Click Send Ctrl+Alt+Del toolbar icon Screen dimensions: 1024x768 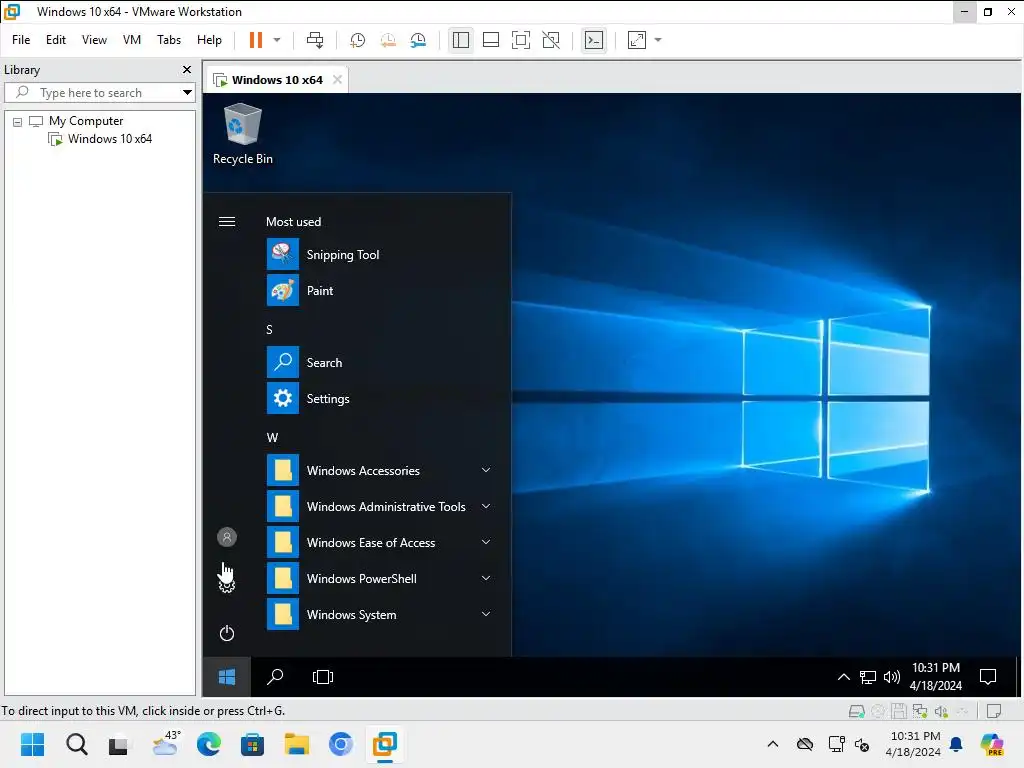tap(315, 40)
